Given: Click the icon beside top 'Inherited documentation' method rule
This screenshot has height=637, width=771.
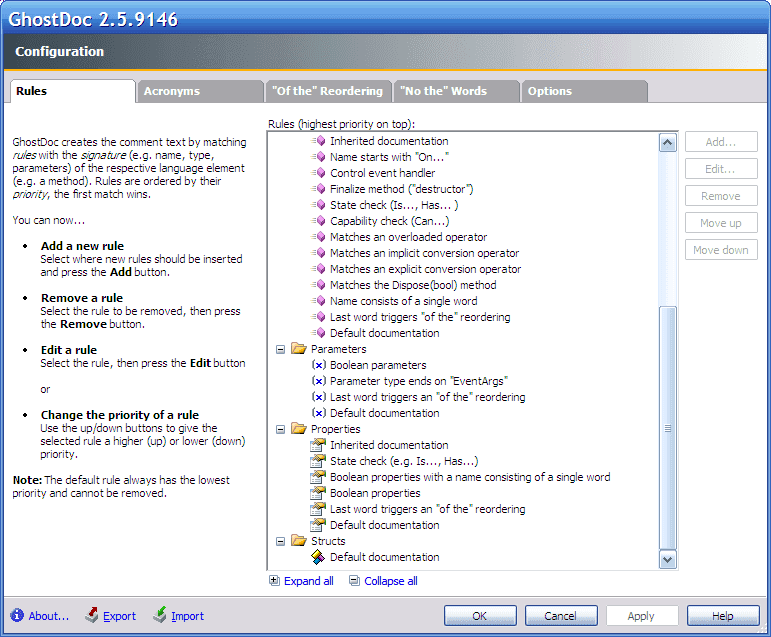Looking at the screenshot, I should tap(319, 141).
